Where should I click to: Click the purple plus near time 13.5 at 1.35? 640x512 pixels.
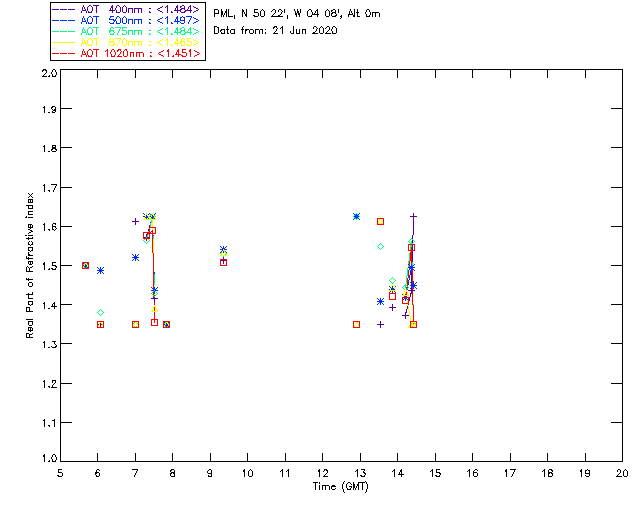tap(380, 325)
